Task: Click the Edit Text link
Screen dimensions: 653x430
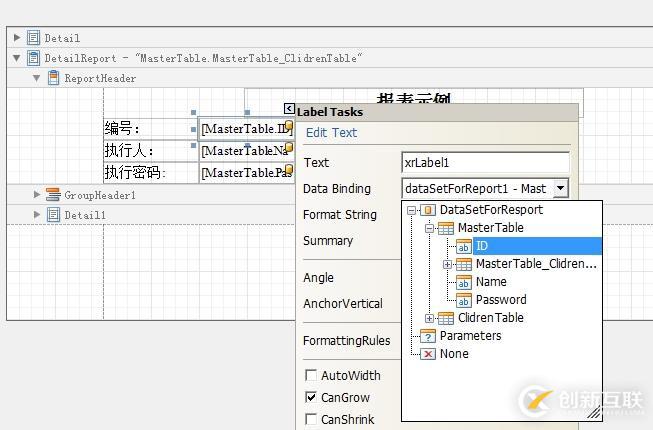Action: (331, 133)
